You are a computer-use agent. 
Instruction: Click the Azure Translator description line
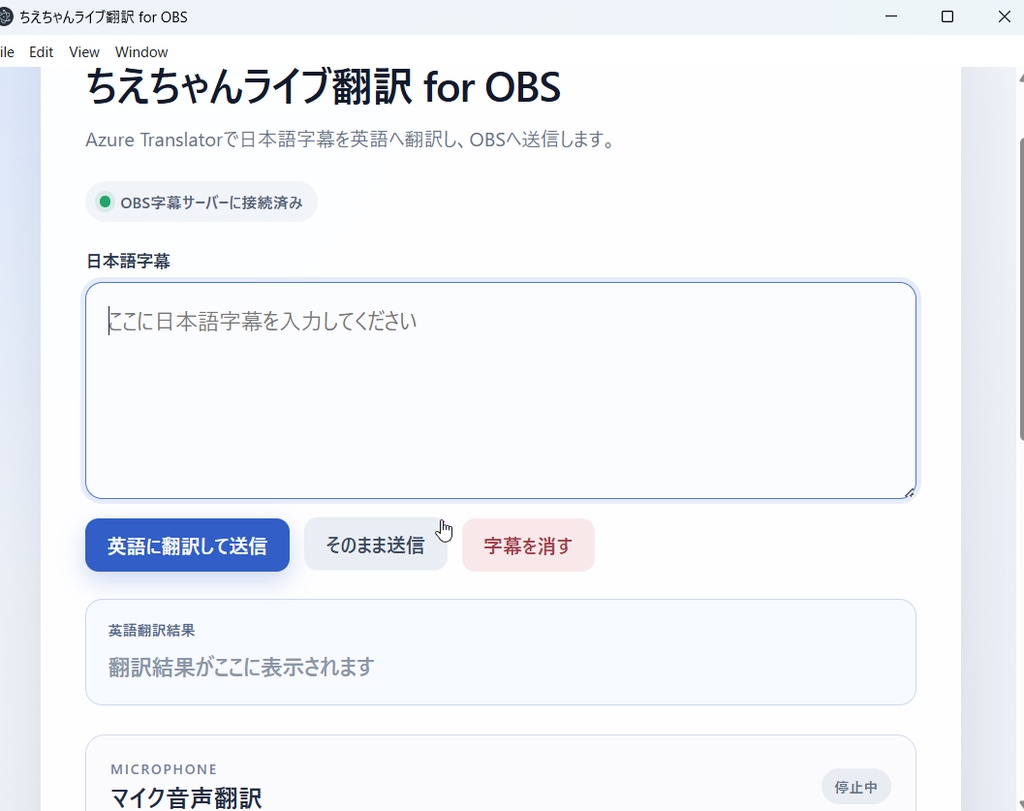[x=350, y=140]
